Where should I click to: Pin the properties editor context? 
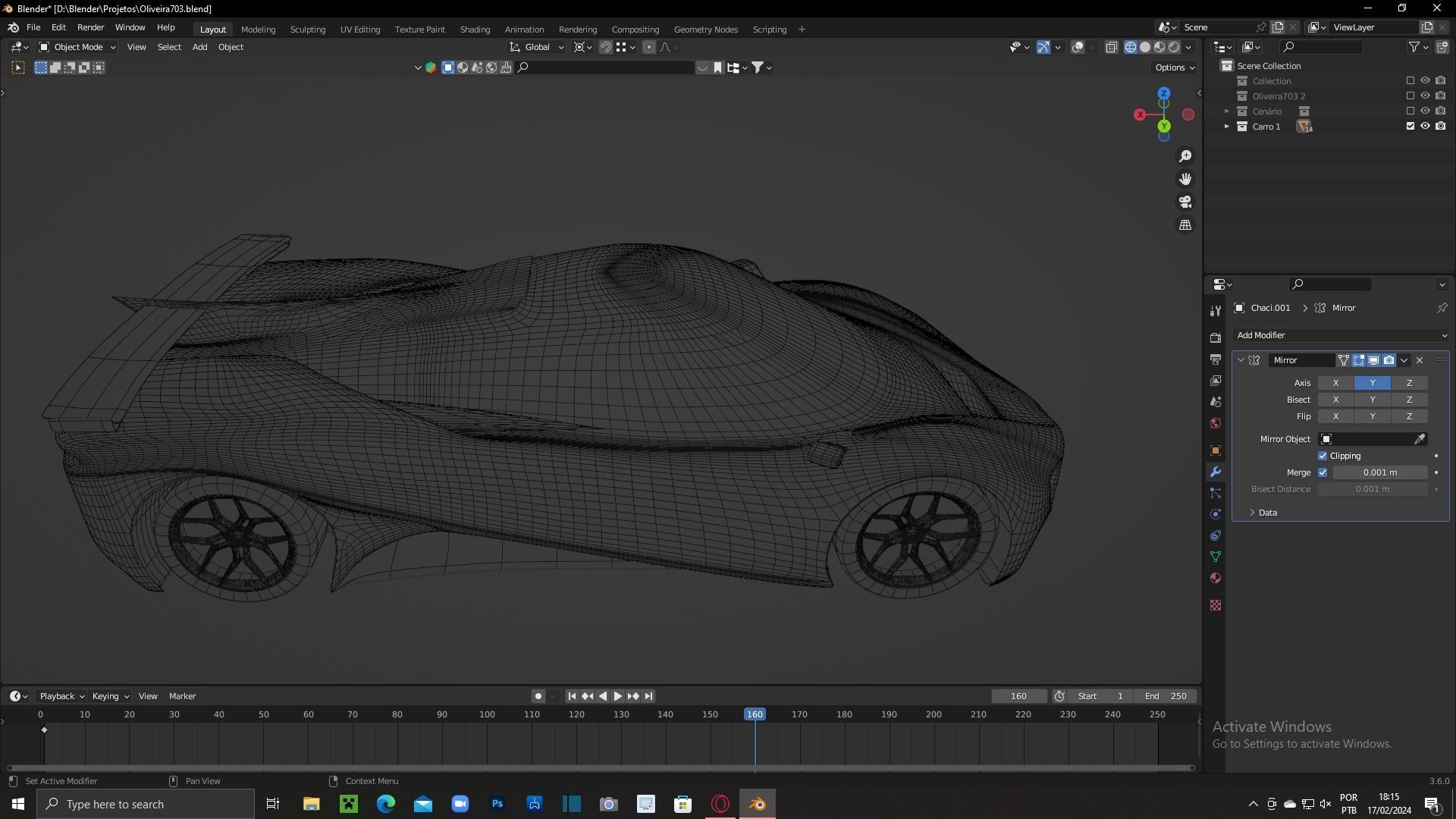click(x=1442, y=308)
